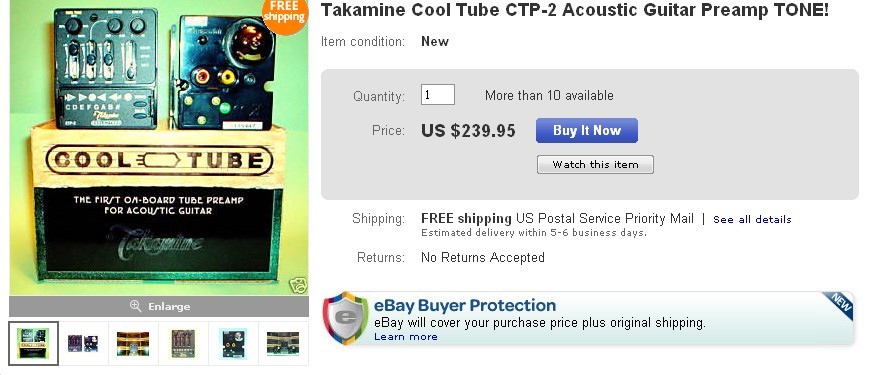The image size is (875, 375).
Task: Click the magnifier Enlarge icon
Action: (135, 306)
